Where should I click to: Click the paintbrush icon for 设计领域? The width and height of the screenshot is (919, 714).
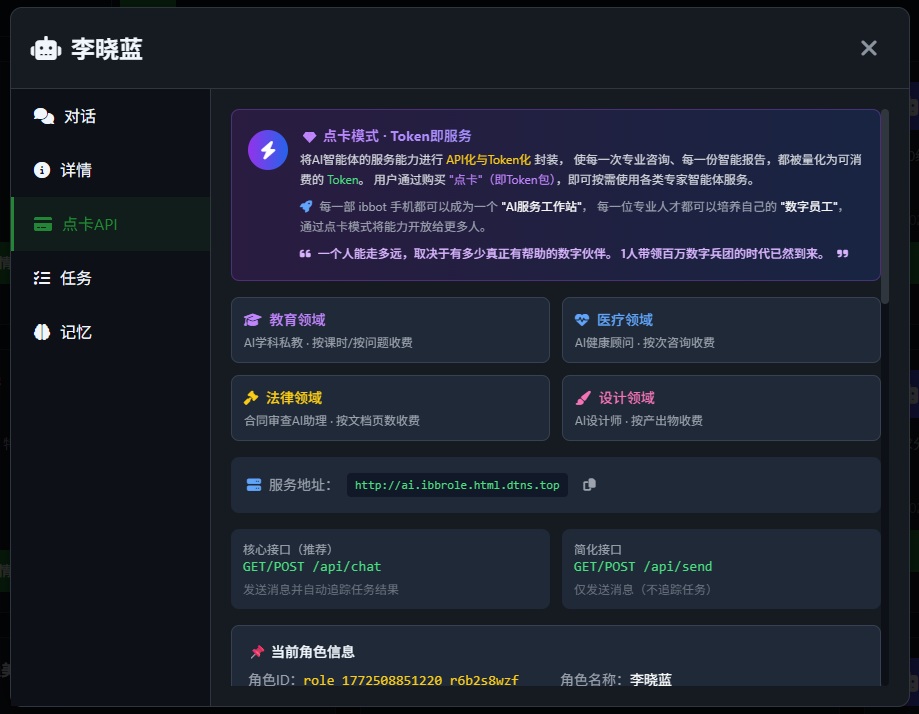(x=583, y=398)
